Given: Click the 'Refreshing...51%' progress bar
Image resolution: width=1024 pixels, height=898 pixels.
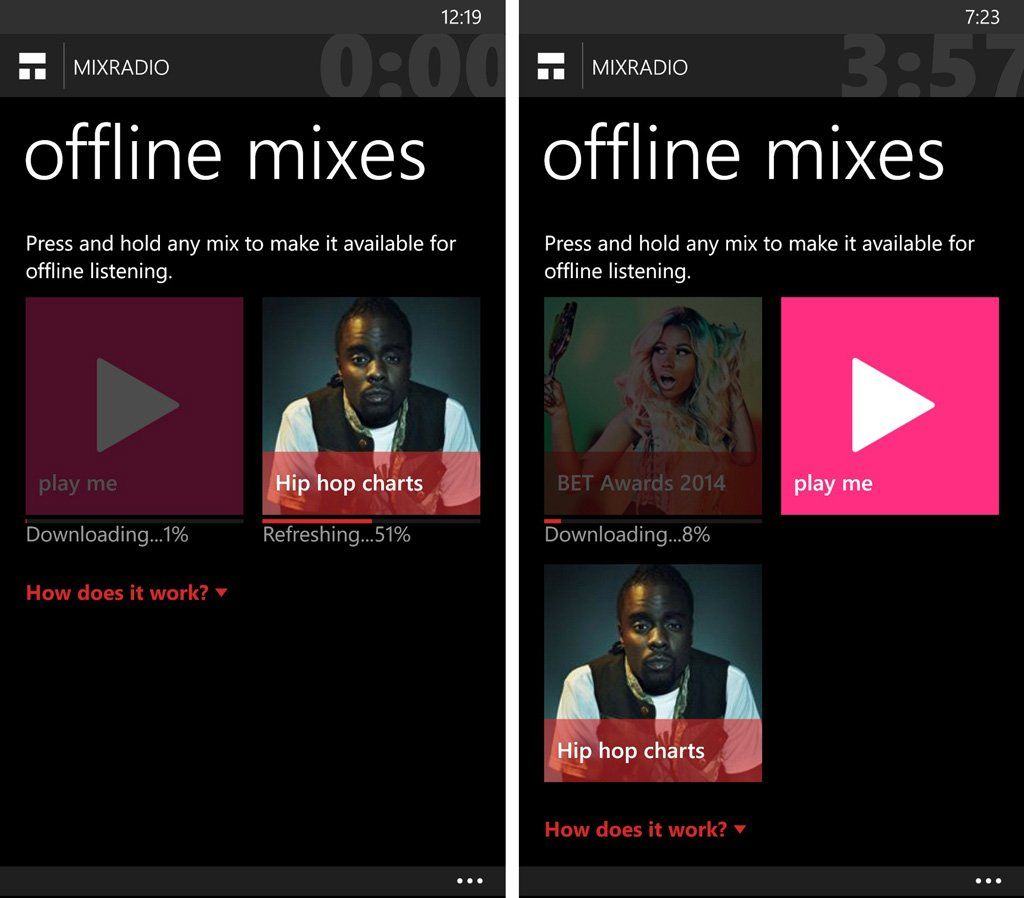Looking at the screenshot, I should click(371, 520).
